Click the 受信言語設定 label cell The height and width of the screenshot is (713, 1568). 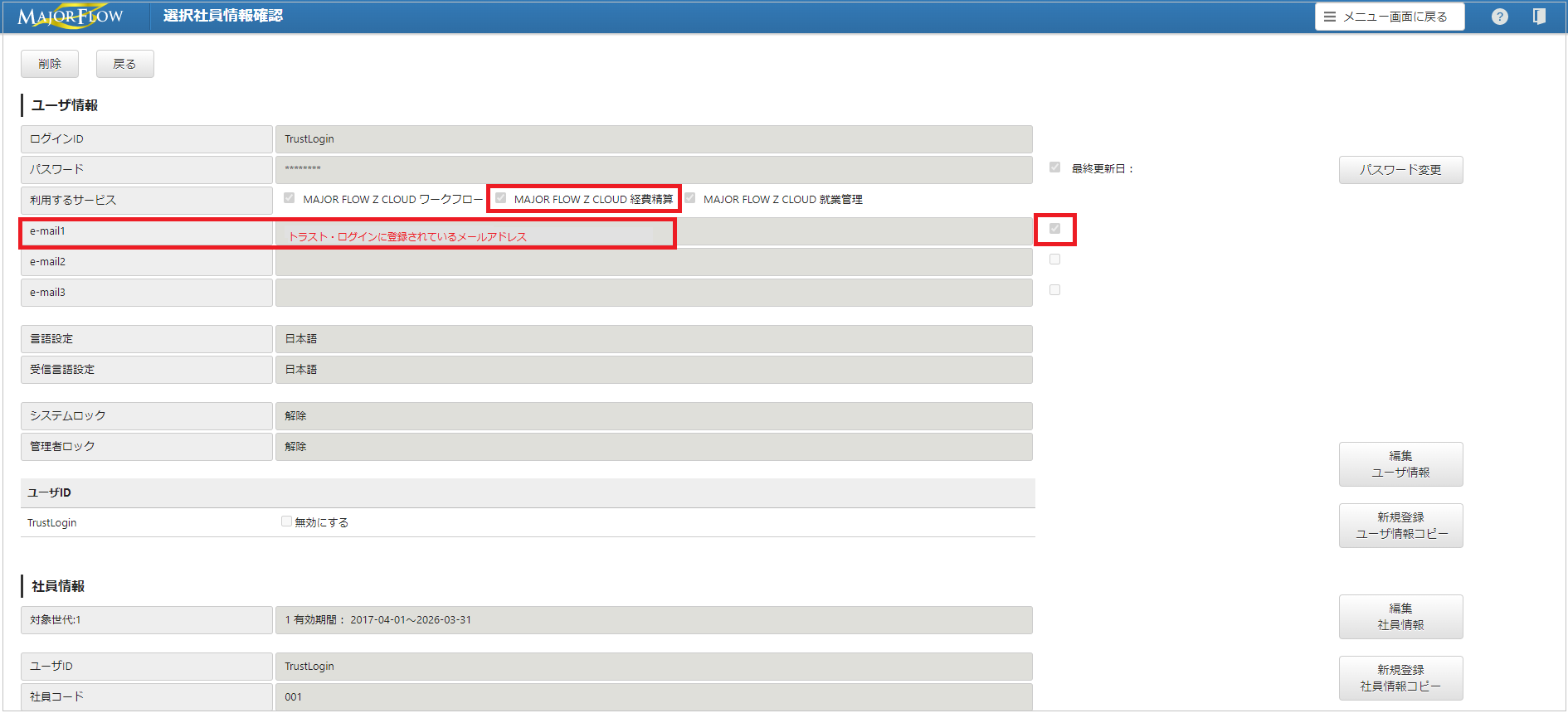pos(147,370)
